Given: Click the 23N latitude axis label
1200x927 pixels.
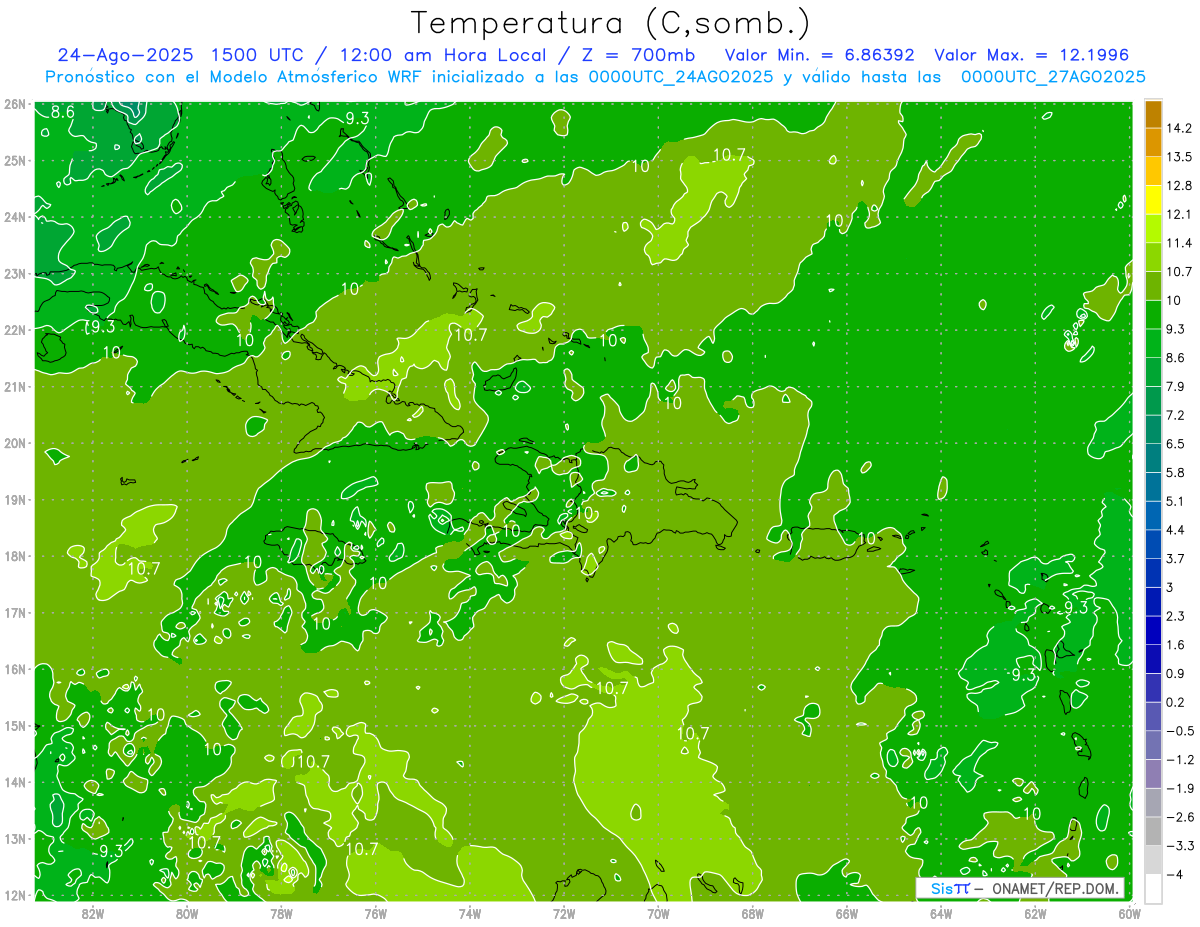Looking at the screenshot, I should coord(15,273).
